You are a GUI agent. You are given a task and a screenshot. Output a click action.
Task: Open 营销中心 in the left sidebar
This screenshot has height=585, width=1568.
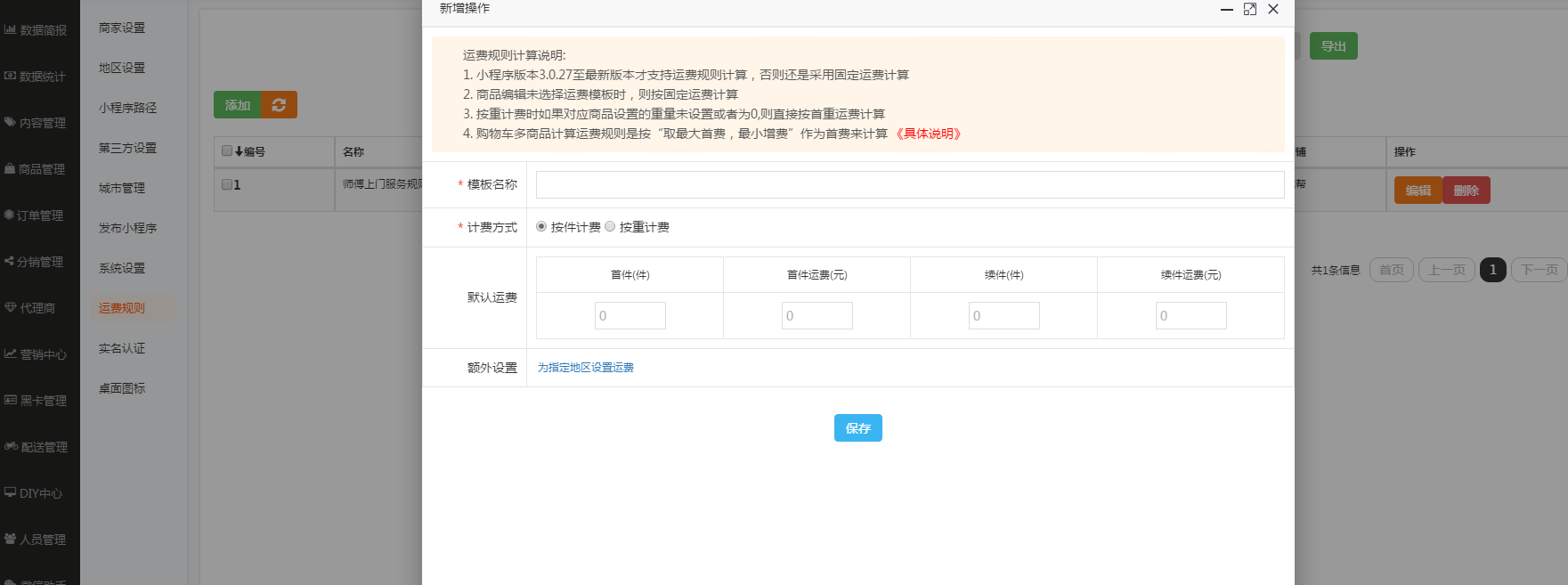[36, 354]
